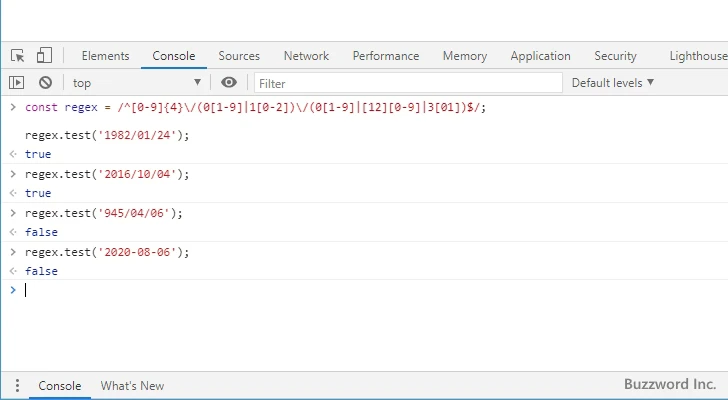The height and width of the screenshot is (400, 728).
Task: Click the empty console prompt line
Action: click(300, 290)
